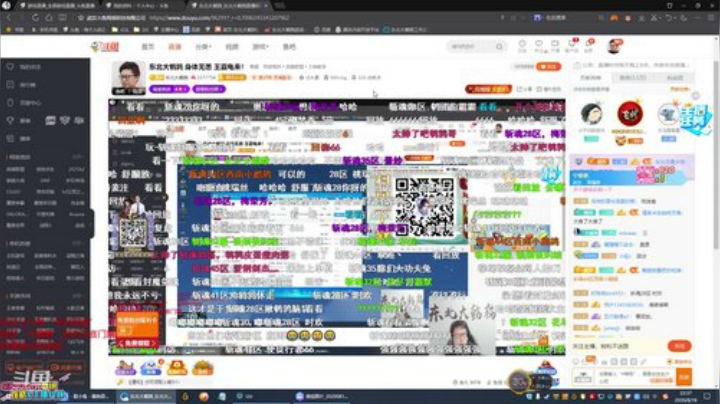Screen dimensions: 720x404
Task: Open the SS bookmarks folder
Action: click(x=141, y=29)
